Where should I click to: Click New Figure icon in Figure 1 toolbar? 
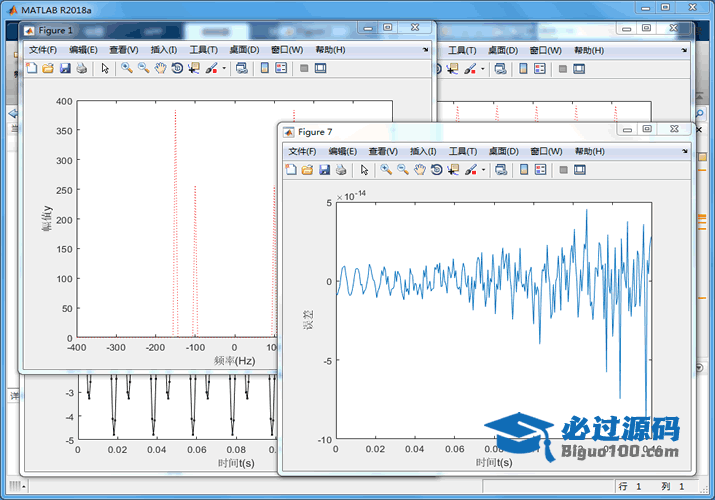[31, 68]
